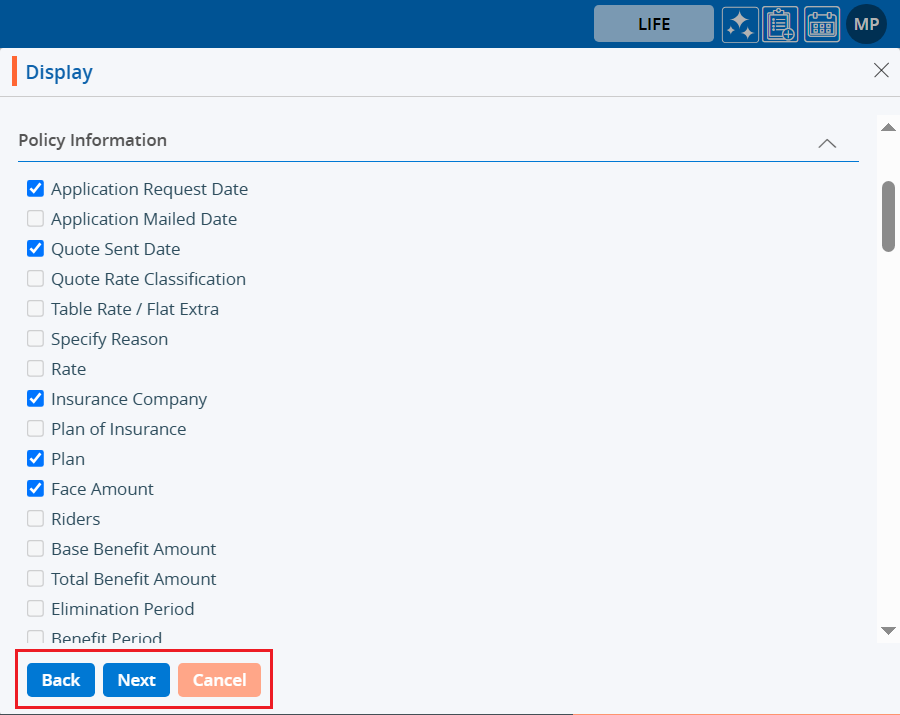Screen dimensions: 900x715
Task: Open the calendar icon in header
Action: (822, 25)
